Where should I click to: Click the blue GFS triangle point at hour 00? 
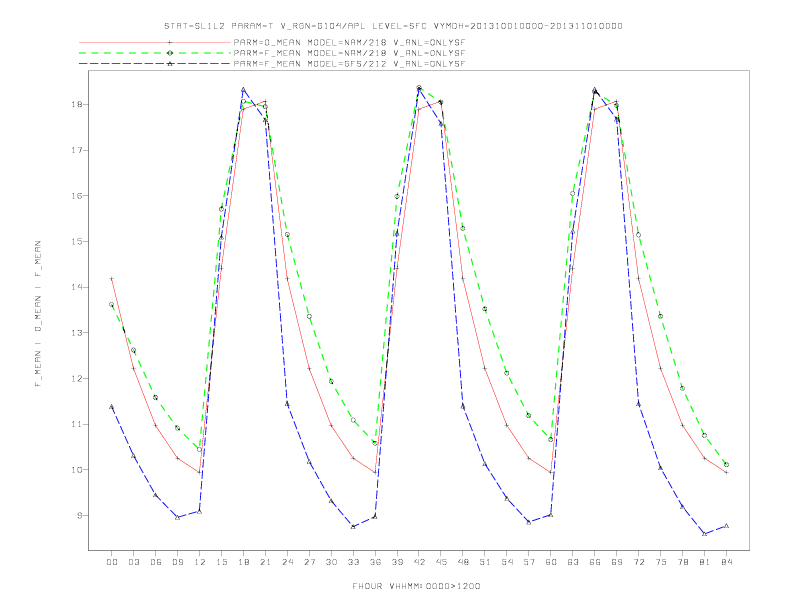(112, 406)
